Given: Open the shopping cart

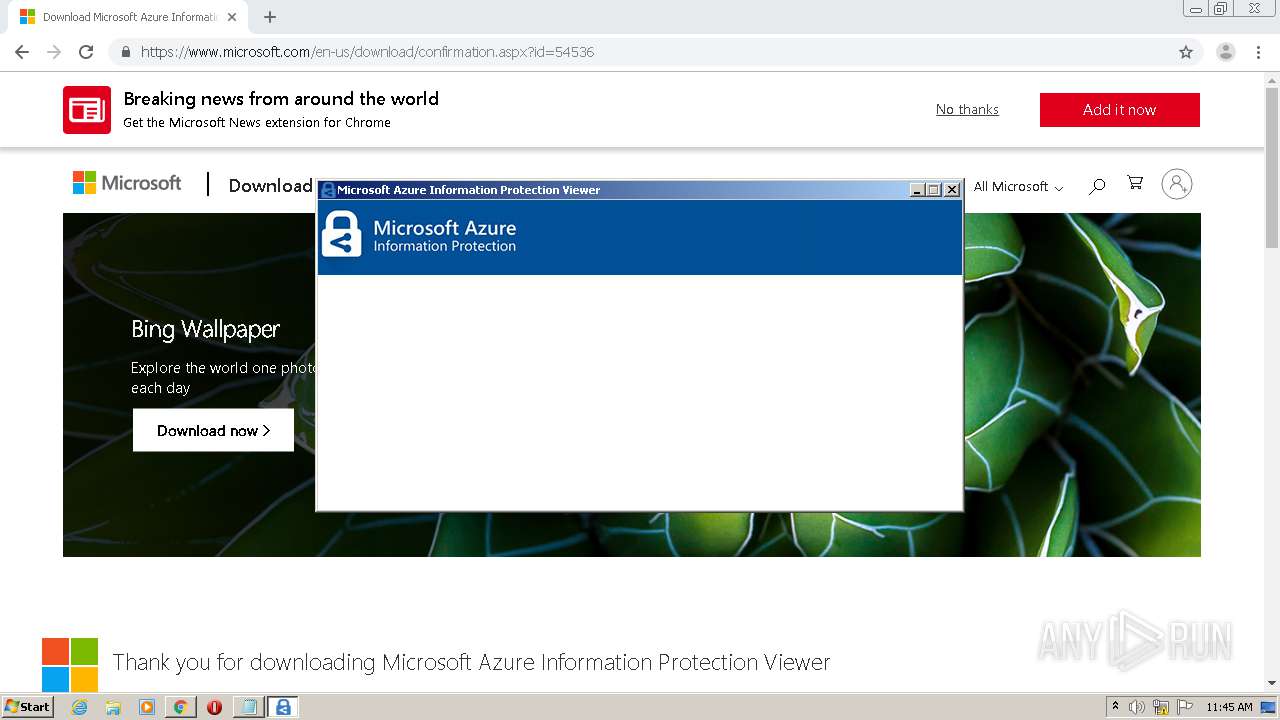Looking at the screenshot, I should [1135, 183].
